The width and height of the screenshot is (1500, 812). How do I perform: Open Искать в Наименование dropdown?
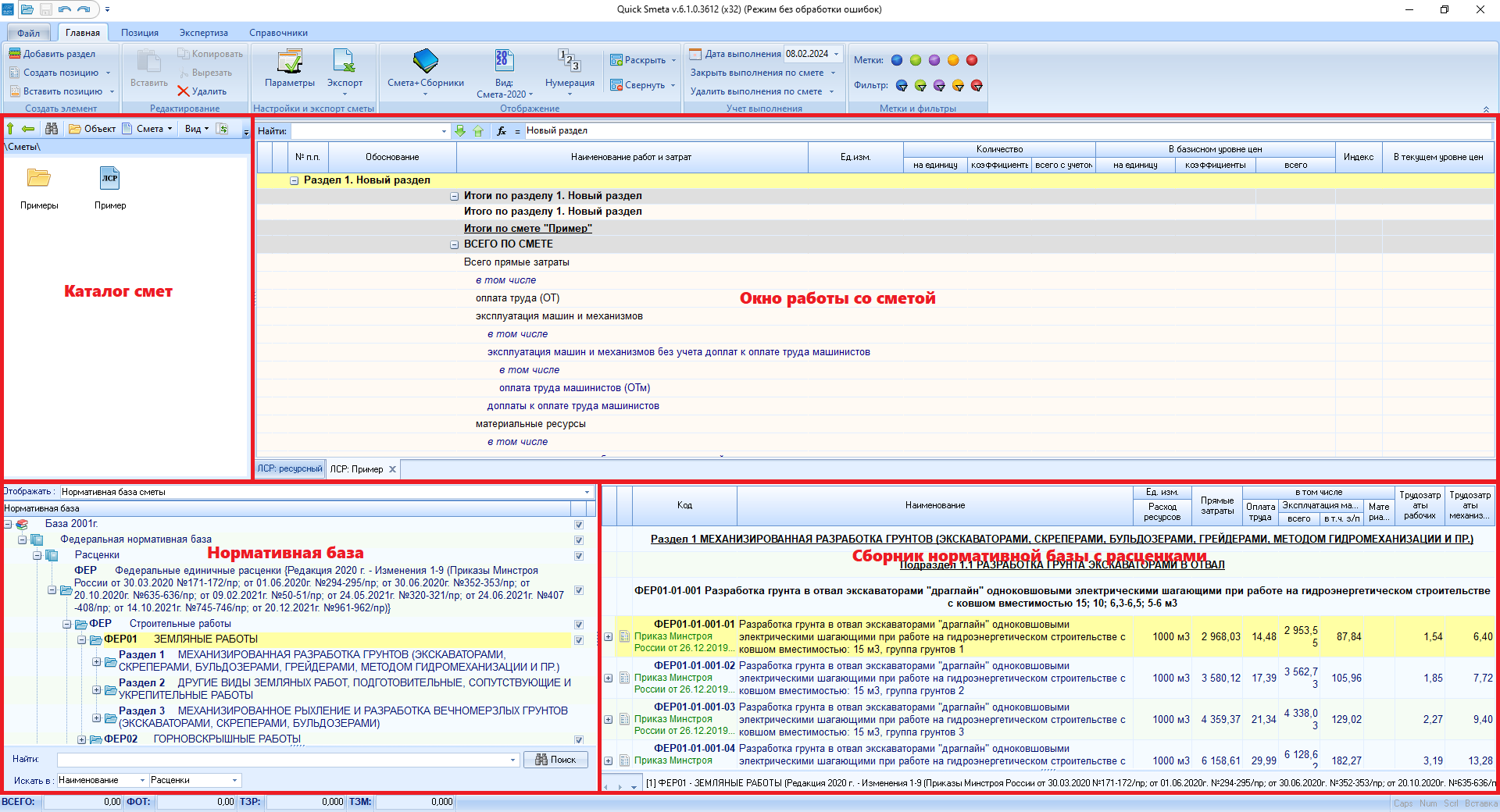point(143,780)
